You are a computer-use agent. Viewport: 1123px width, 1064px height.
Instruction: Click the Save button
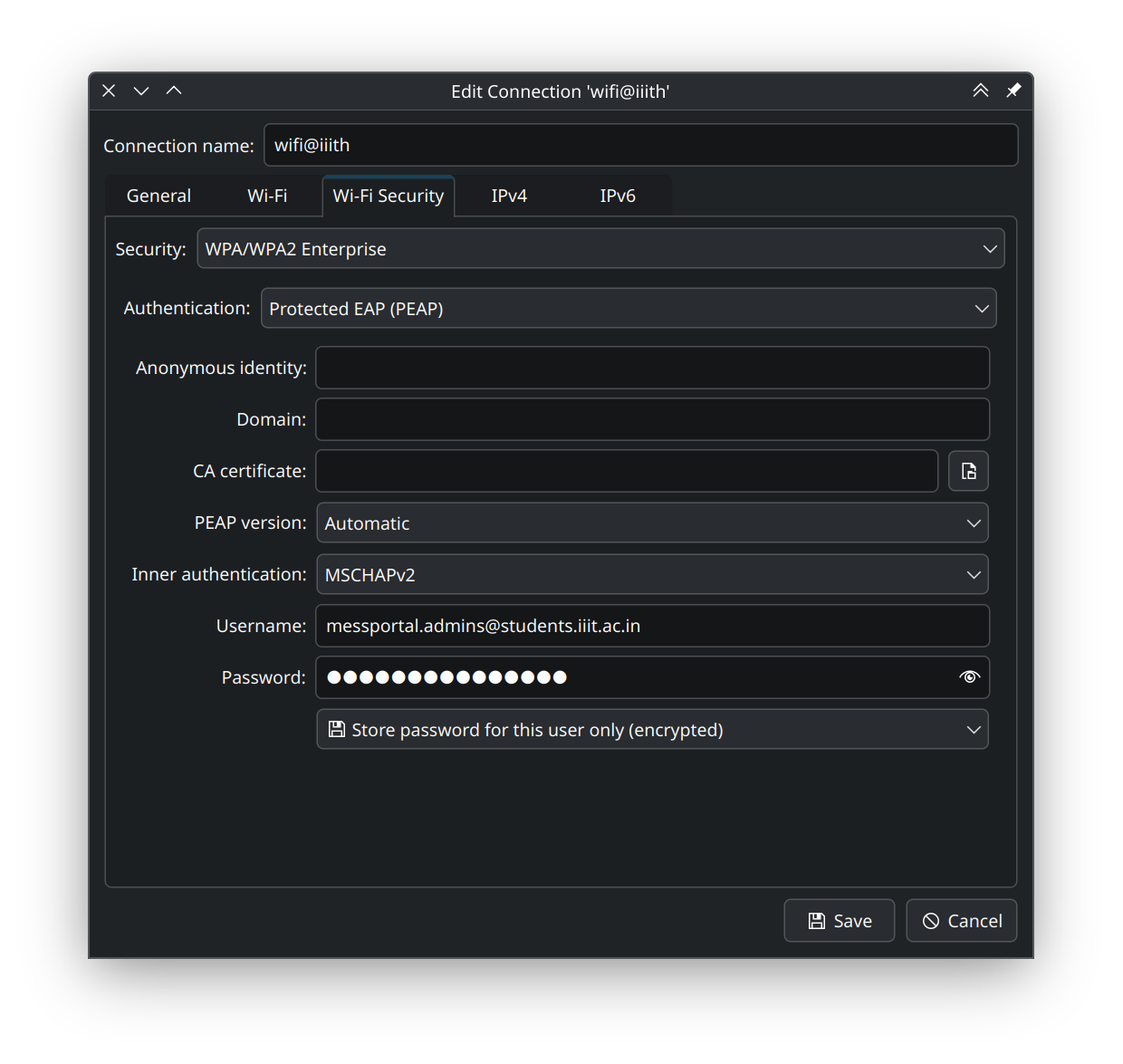click(x=840, y=921)
